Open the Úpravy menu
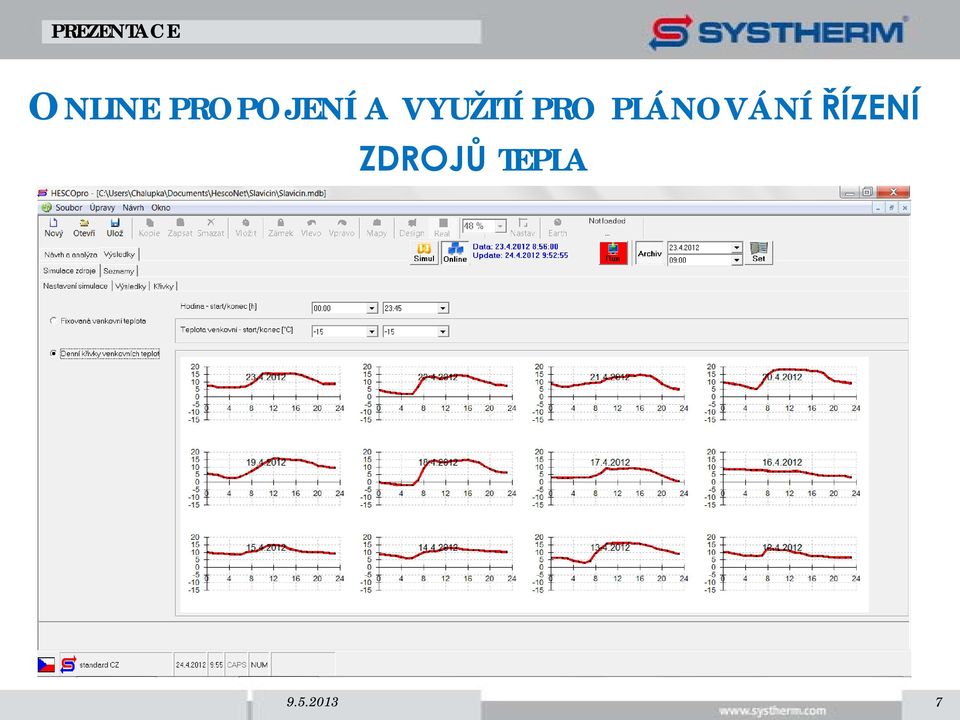Screen dimensions: 960x720 (102, 208)
